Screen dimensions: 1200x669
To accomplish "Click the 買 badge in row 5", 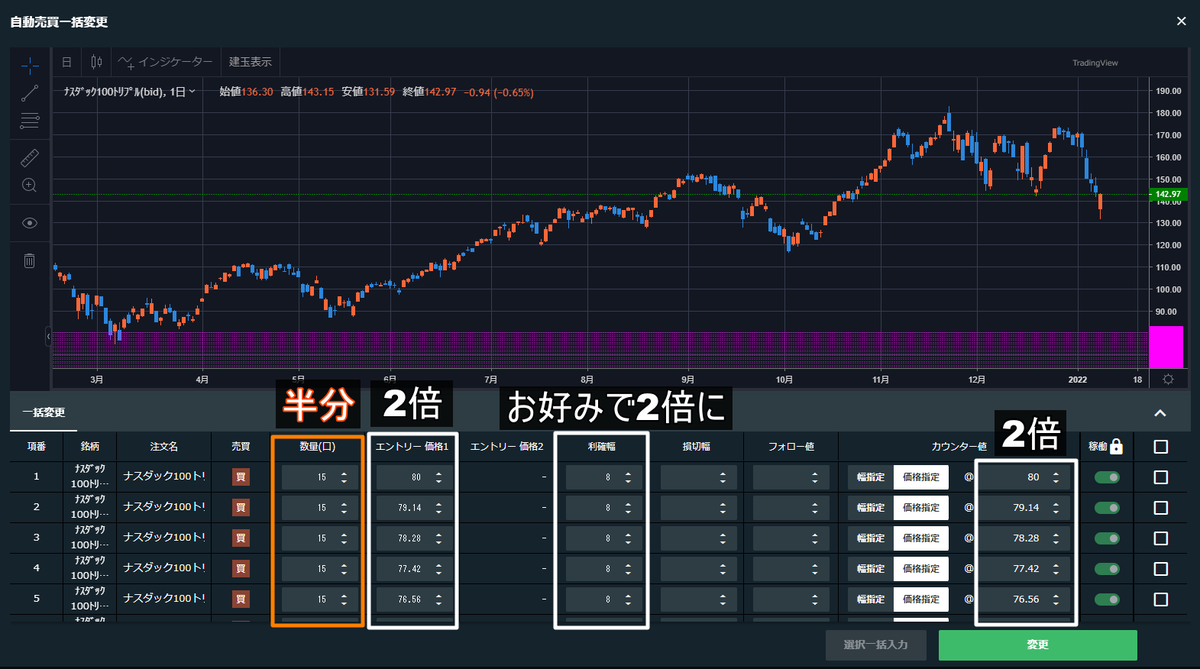I will point(241,600).
